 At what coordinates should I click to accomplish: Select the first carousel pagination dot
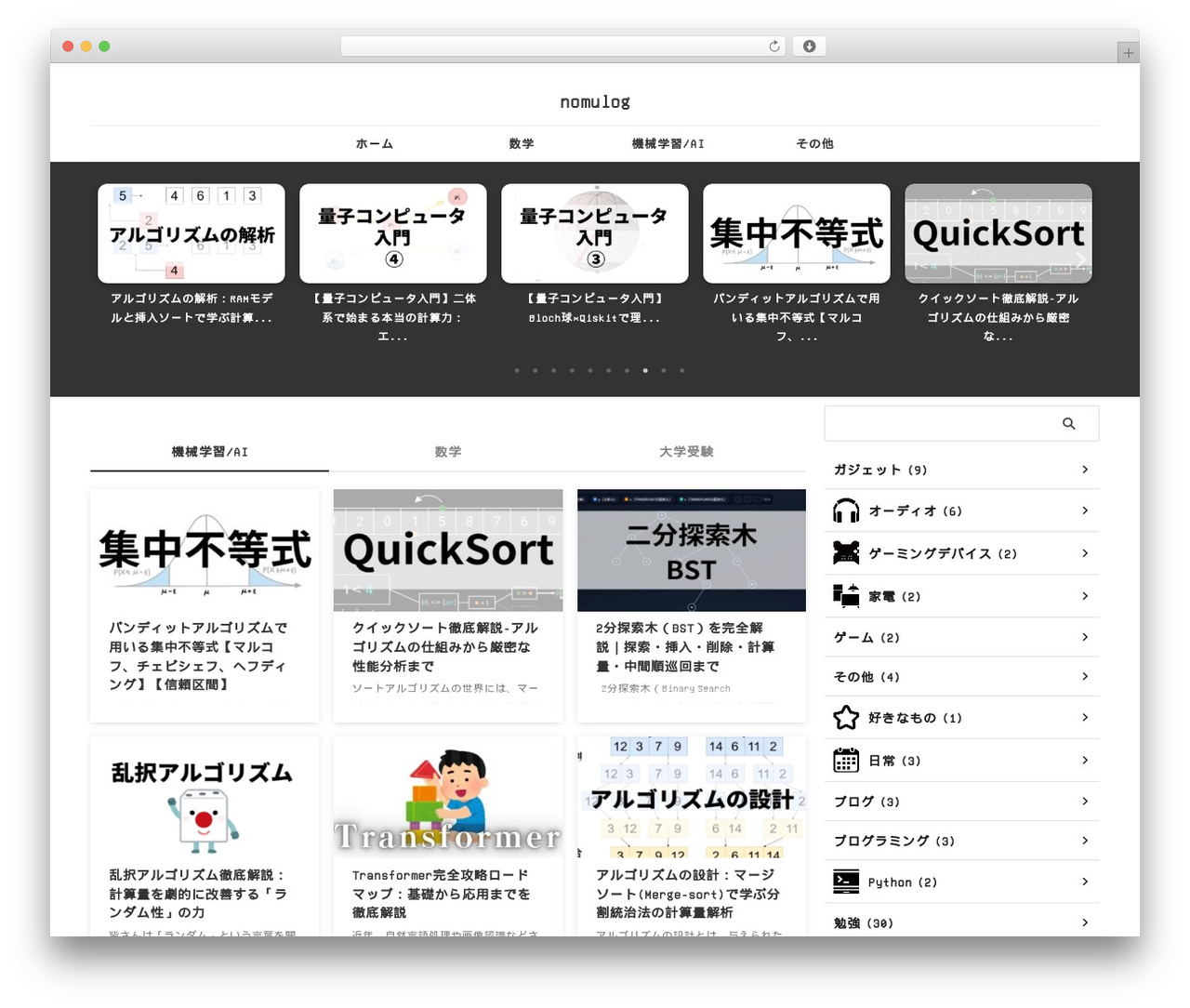(x=517, y=370)
